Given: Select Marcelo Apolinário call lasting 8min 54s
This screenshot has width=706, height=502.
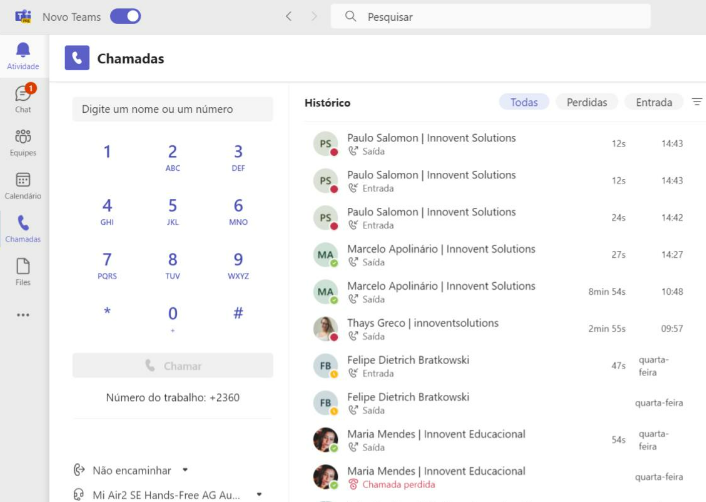Looking at the screenshot, I should [x=500, y=292].
